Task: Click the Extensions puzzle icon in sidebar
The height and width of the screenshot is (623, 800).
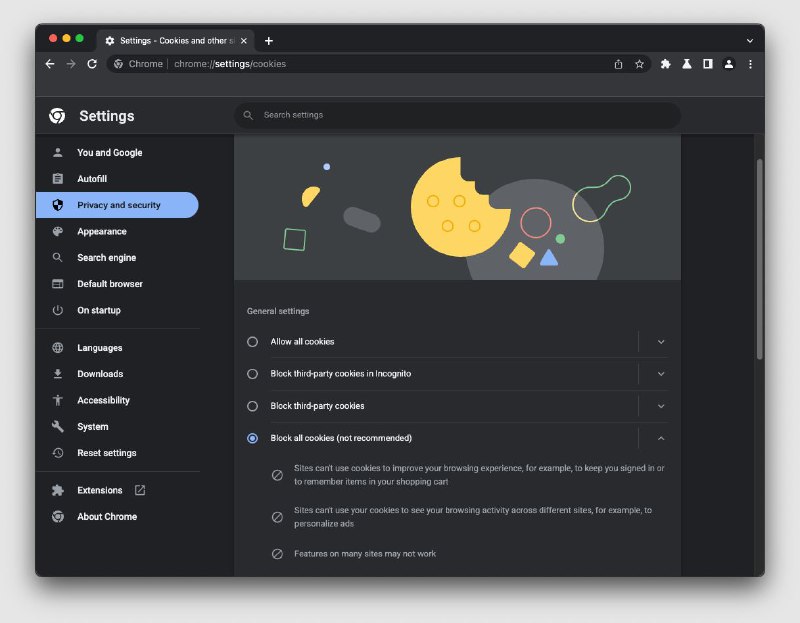Action: pos(58,490)
